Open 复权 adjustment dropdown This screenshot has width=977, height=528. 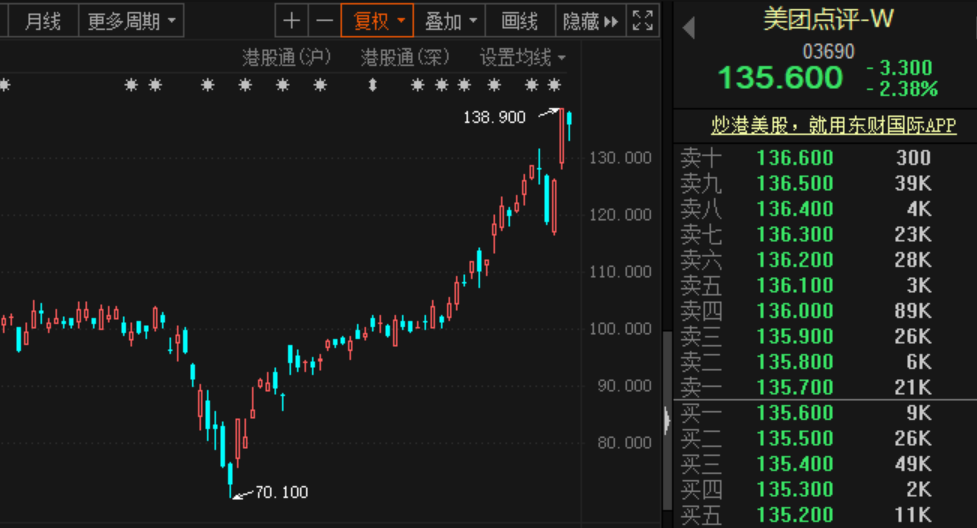tap(378, 21)
